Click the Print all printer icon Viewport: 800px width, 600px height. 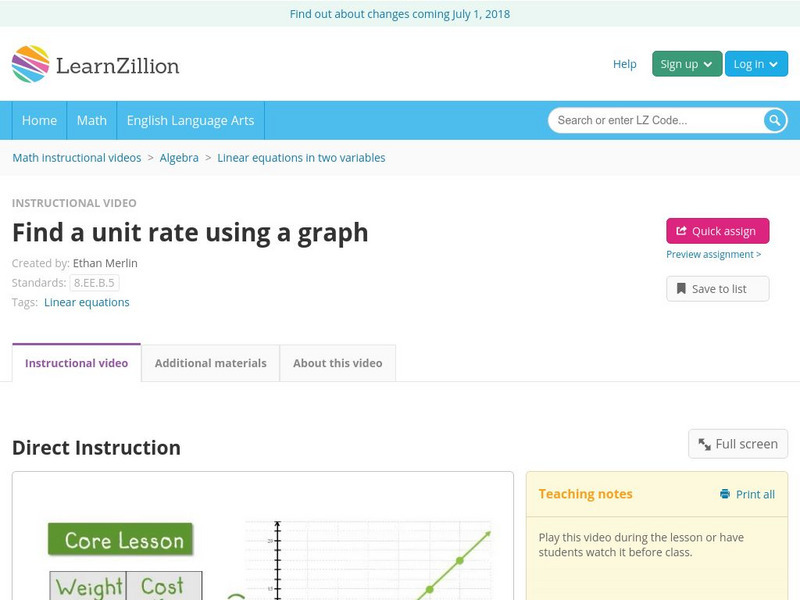click(x=725, y=494)
